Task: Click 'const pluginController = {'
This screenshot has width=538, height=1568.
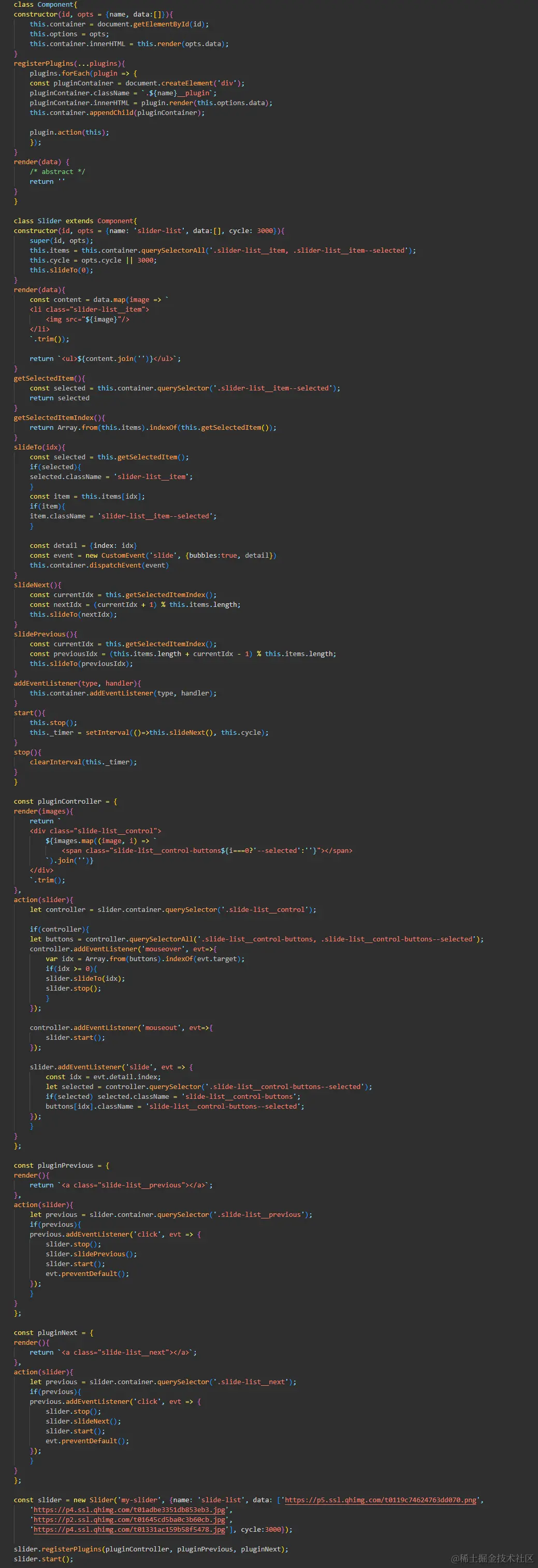Action: 66,801
